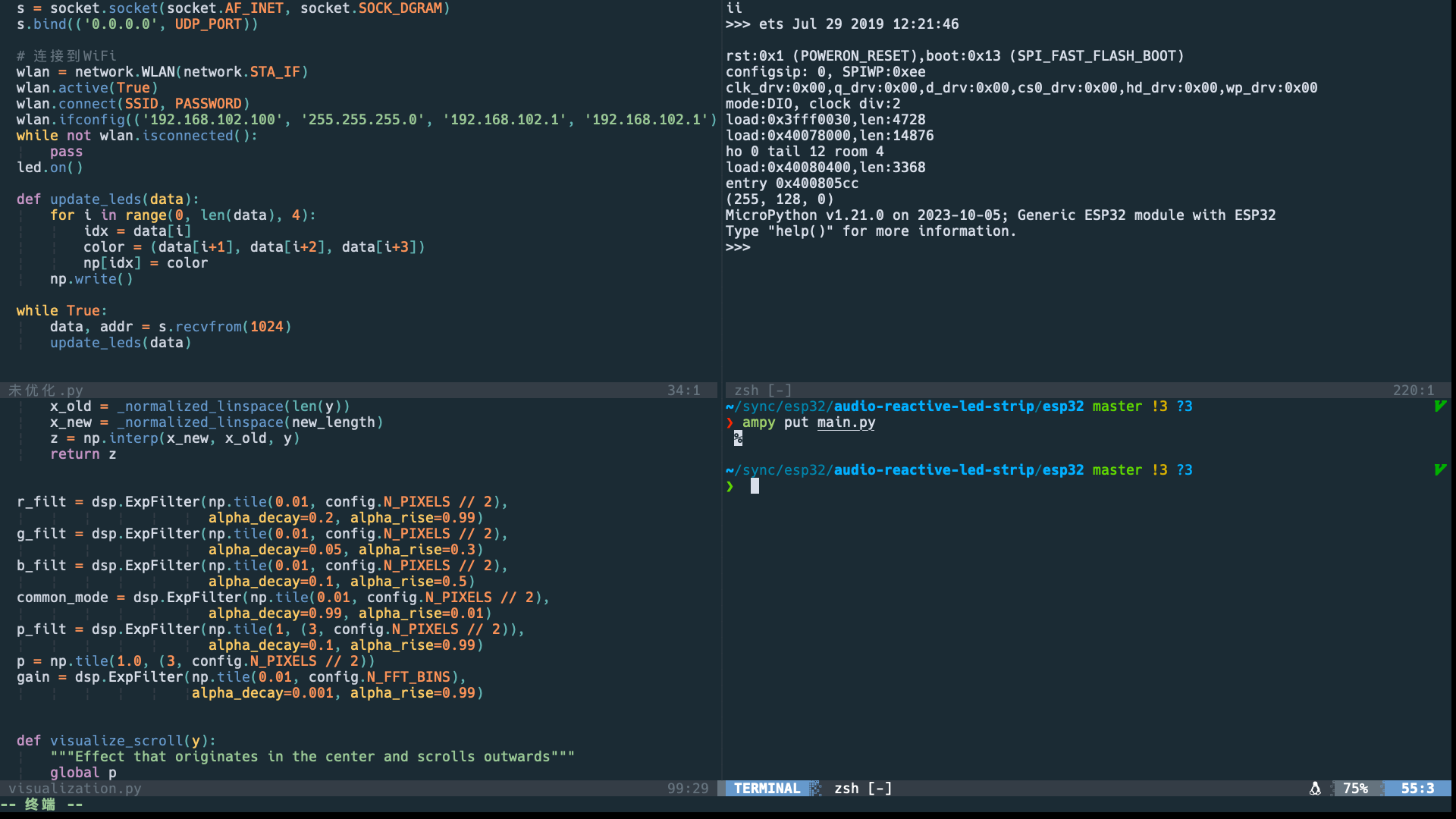The width and height of the screenshot is (1456, 819).
Task: Click the 'wlan.active(True)' line
Action: coord(87,88)
